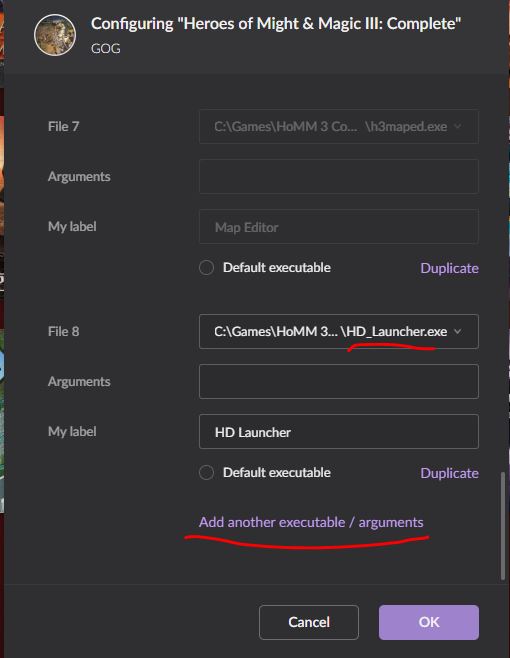Duplicate the File 8 entry
Screen dimensions: 510x658
(x=449, y=473)
